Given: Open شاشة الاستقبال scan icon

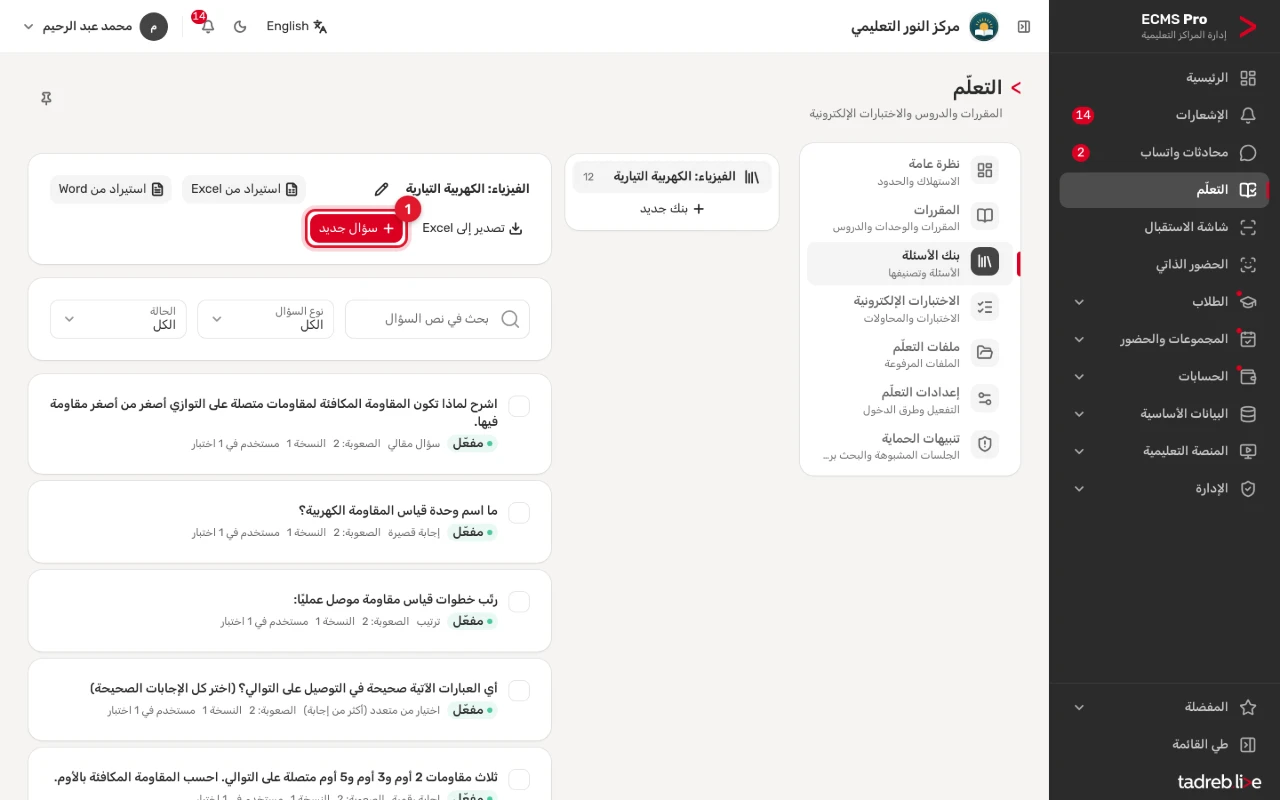Looking at the screenshot, I should pos(1248,227).
